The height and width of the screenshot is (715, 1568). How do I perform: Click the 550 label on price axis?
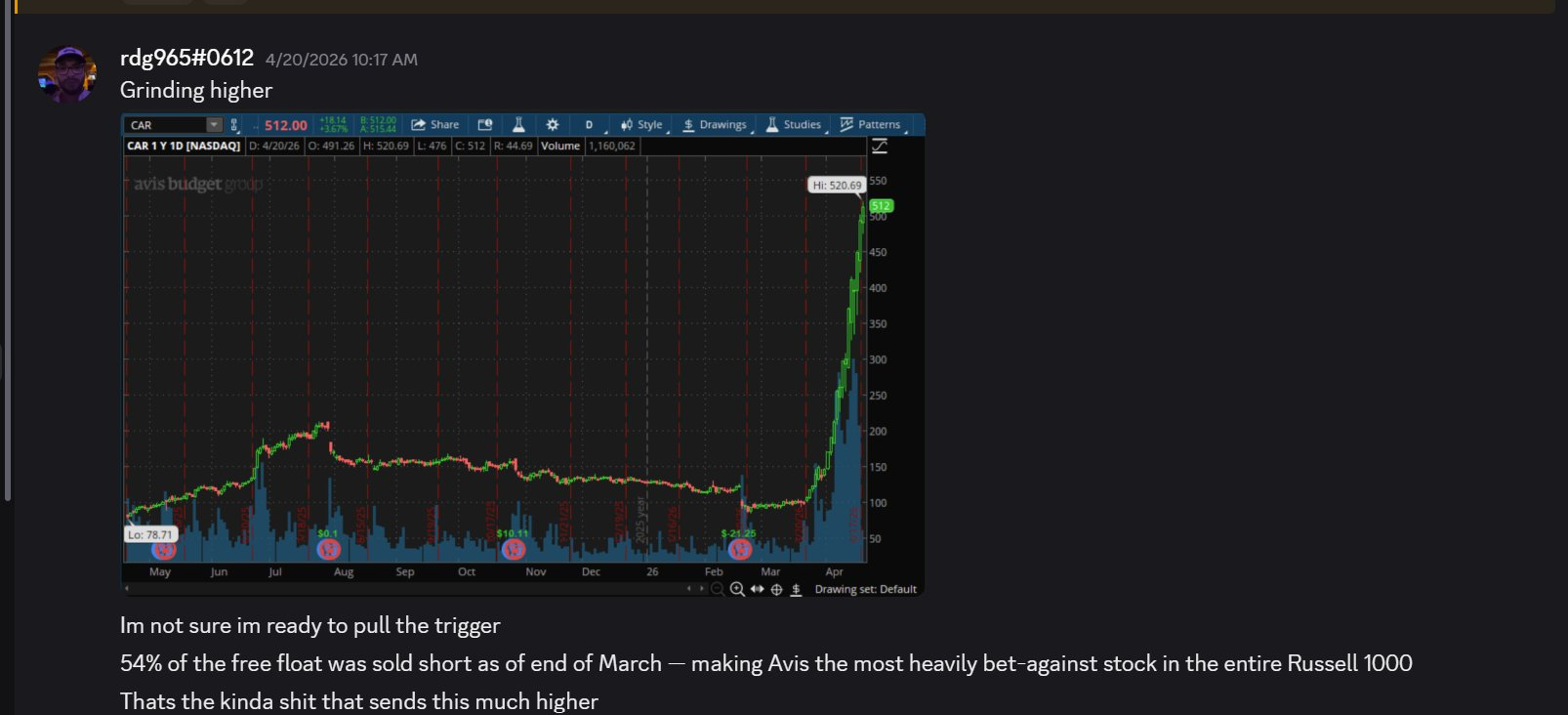(878, 181)
